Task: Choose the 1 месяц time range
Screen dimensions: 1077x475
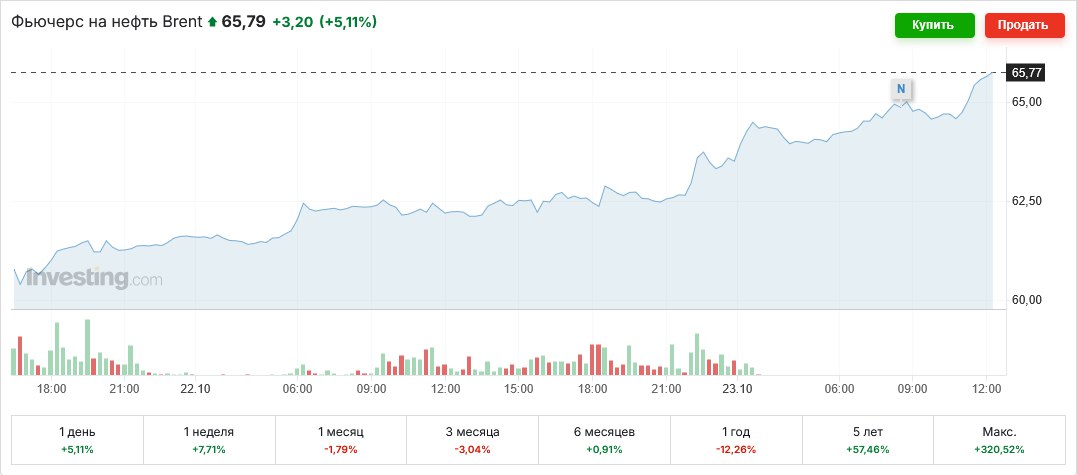Action: [340, 440]
